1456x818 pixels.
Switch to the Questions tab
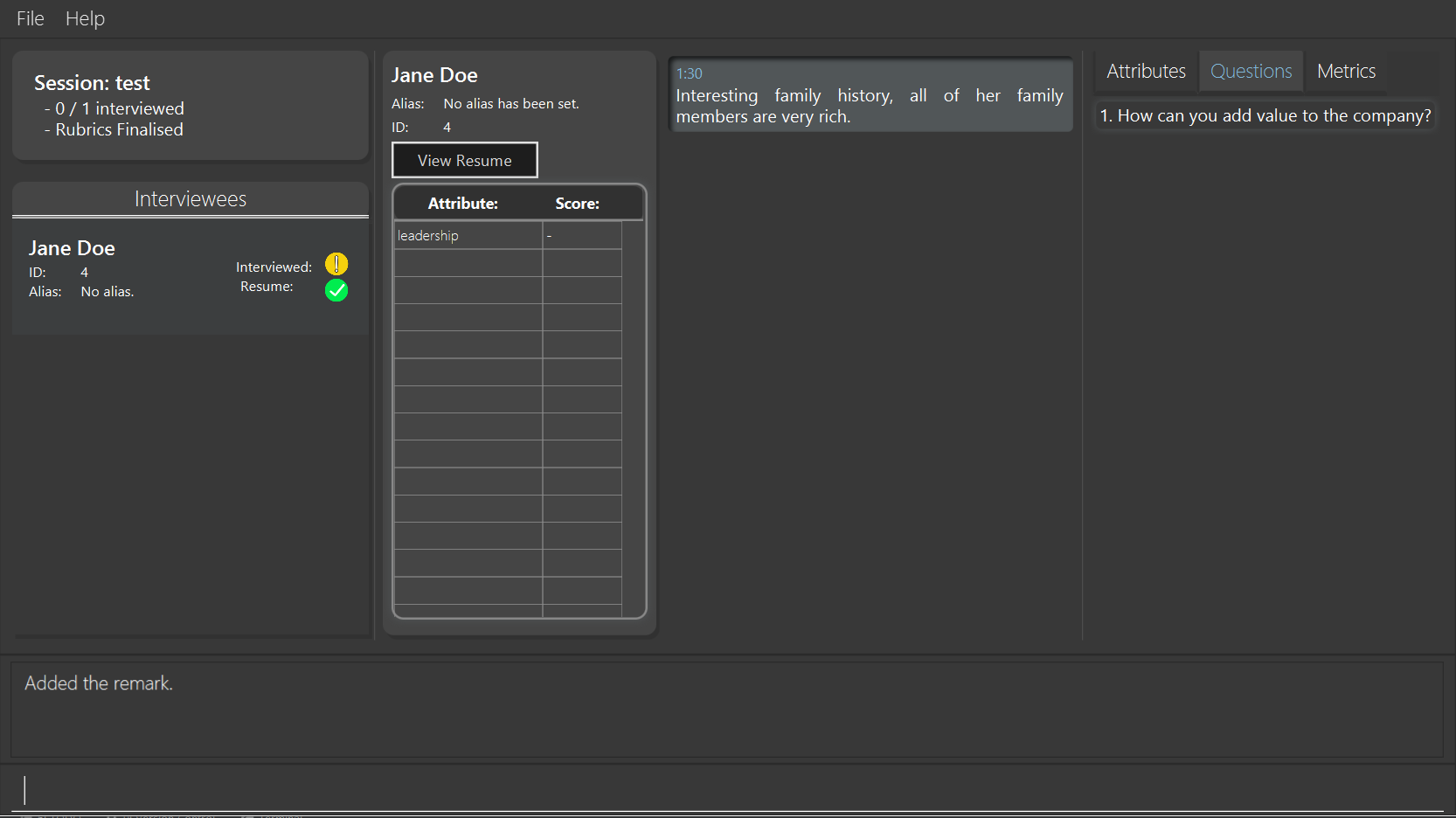coord(1251,72)
